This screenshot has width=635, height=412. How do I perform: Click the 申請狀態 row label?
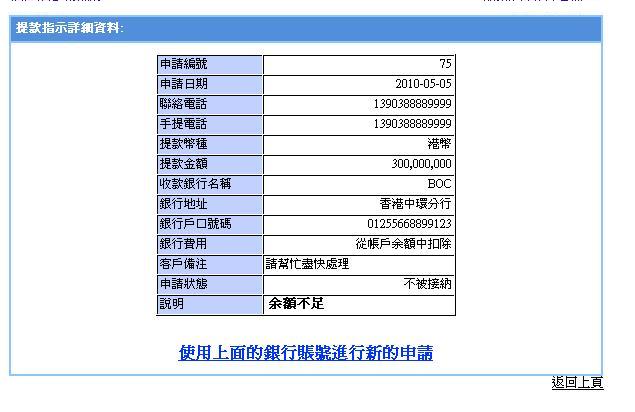pyautogui.click(x=184, y=284)
